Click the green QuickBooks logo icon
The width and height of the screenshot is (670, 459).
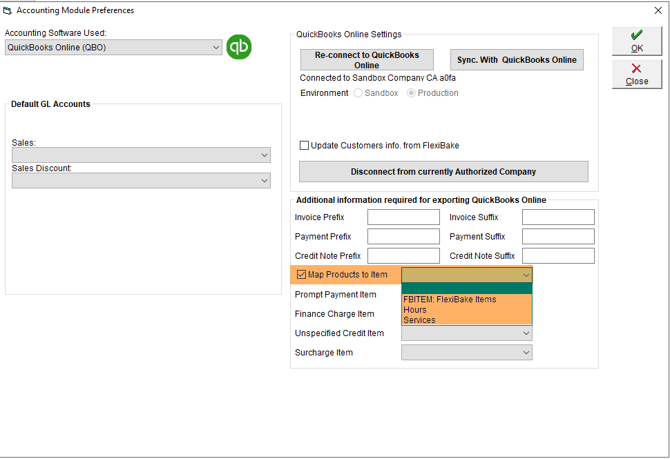point(239,47)
